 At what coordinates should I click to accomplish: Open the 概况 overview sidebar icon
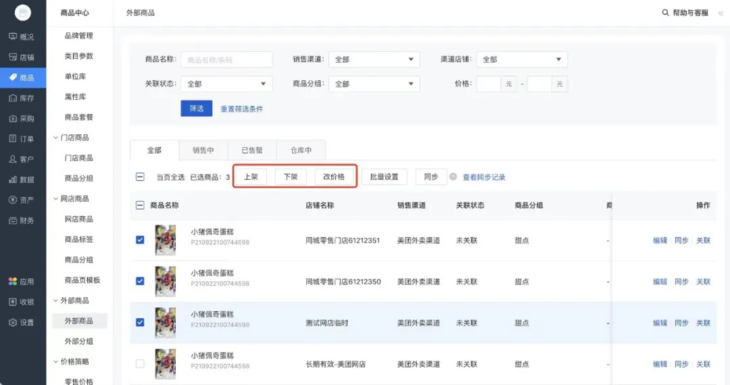[13, 36]
